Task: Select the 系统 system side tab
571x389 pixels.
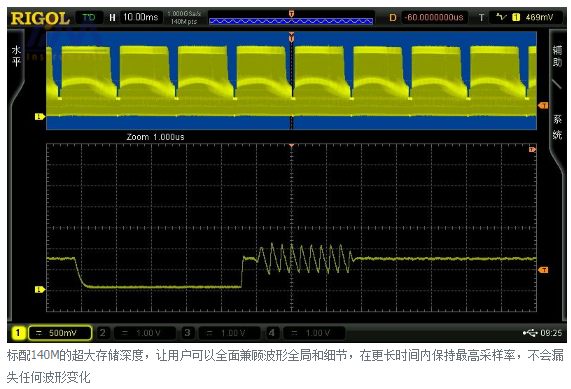Action: click(557, 127)
